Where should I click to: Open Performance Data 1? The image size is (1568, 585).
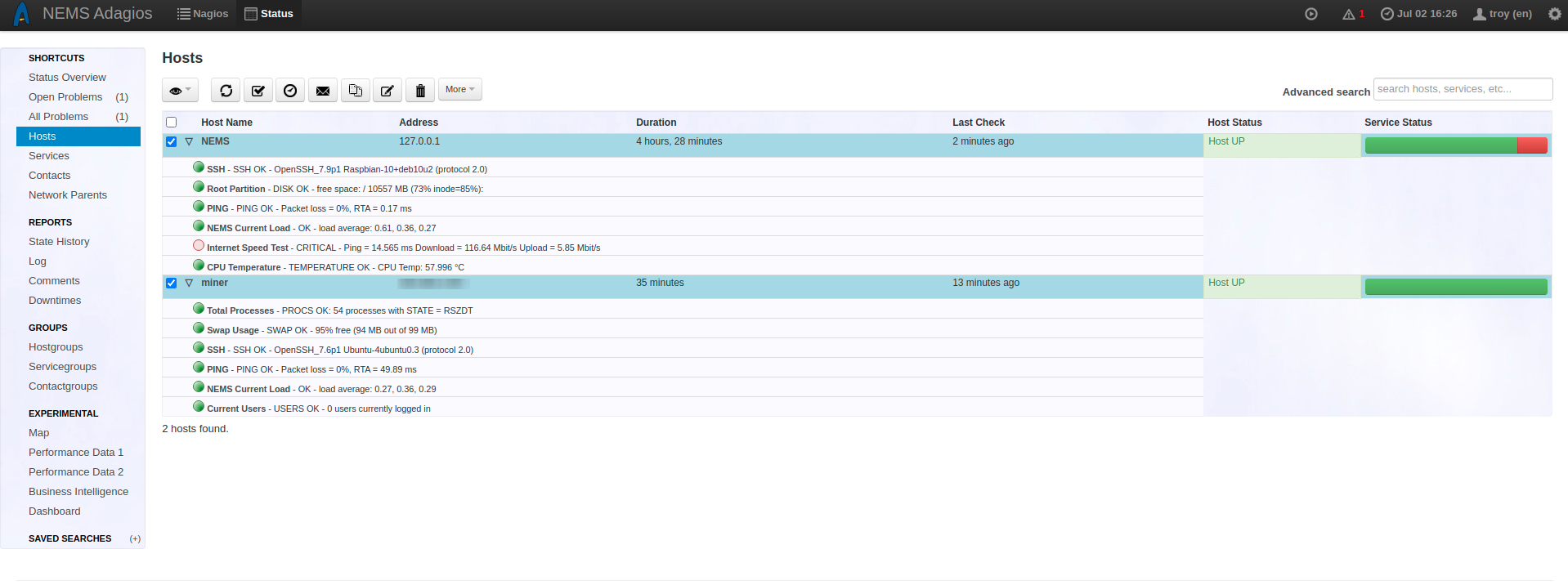(76, 453)
